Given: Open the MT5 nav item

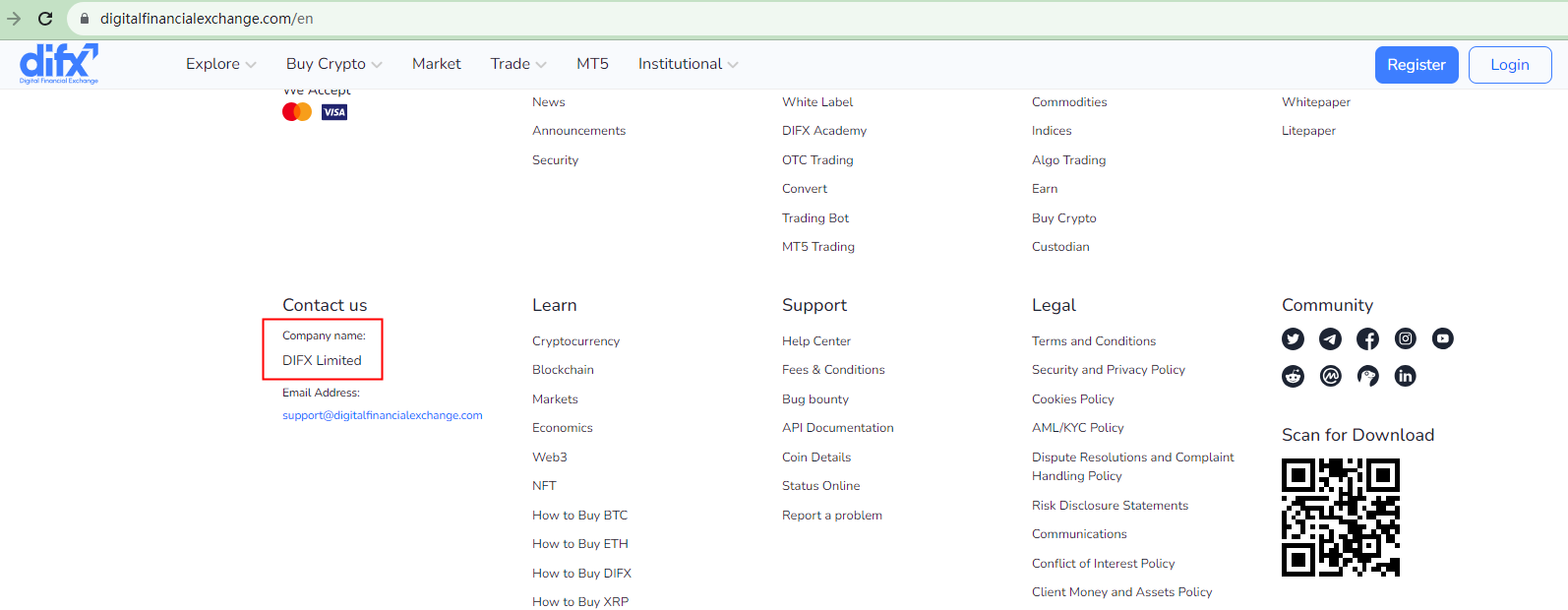Looking at the screenshot, I should [x=592, y=64].
